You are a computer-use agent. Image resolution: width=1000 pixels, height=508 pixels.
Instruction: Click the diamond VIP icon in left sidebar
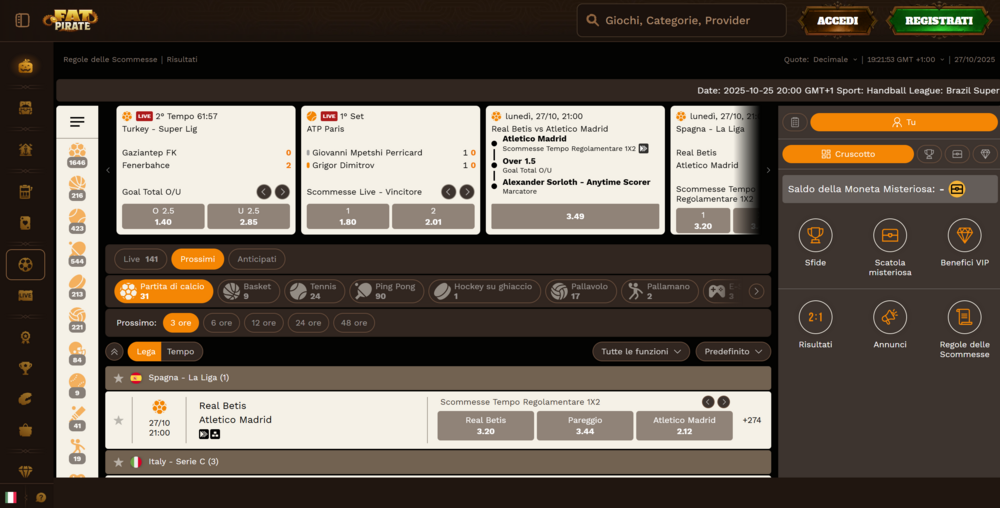click(26, 472)
